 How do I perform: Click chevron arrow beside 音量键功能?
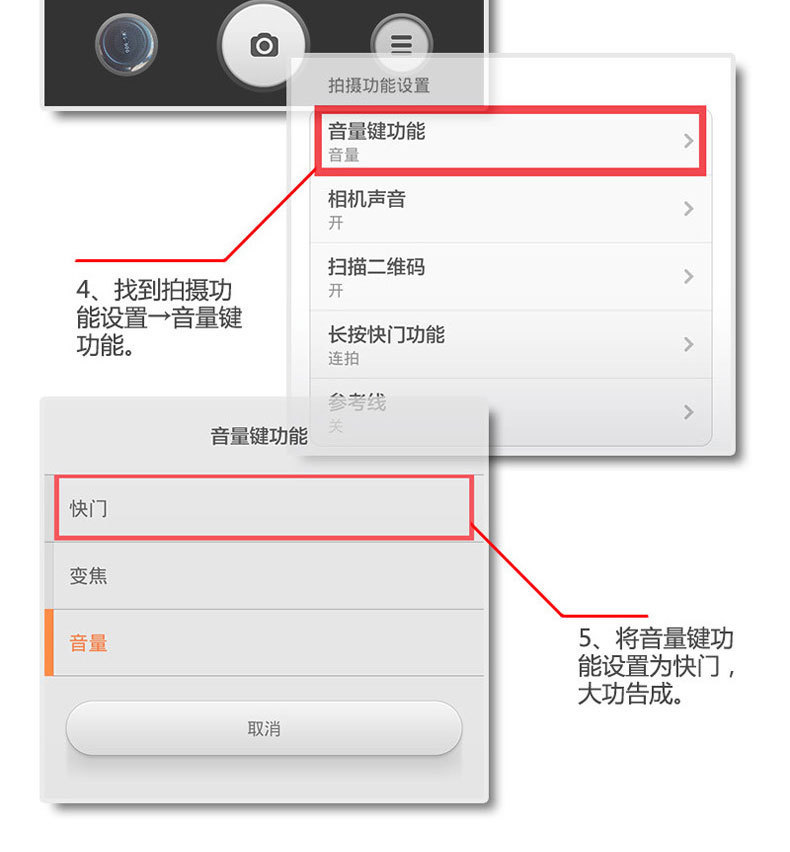688,141
